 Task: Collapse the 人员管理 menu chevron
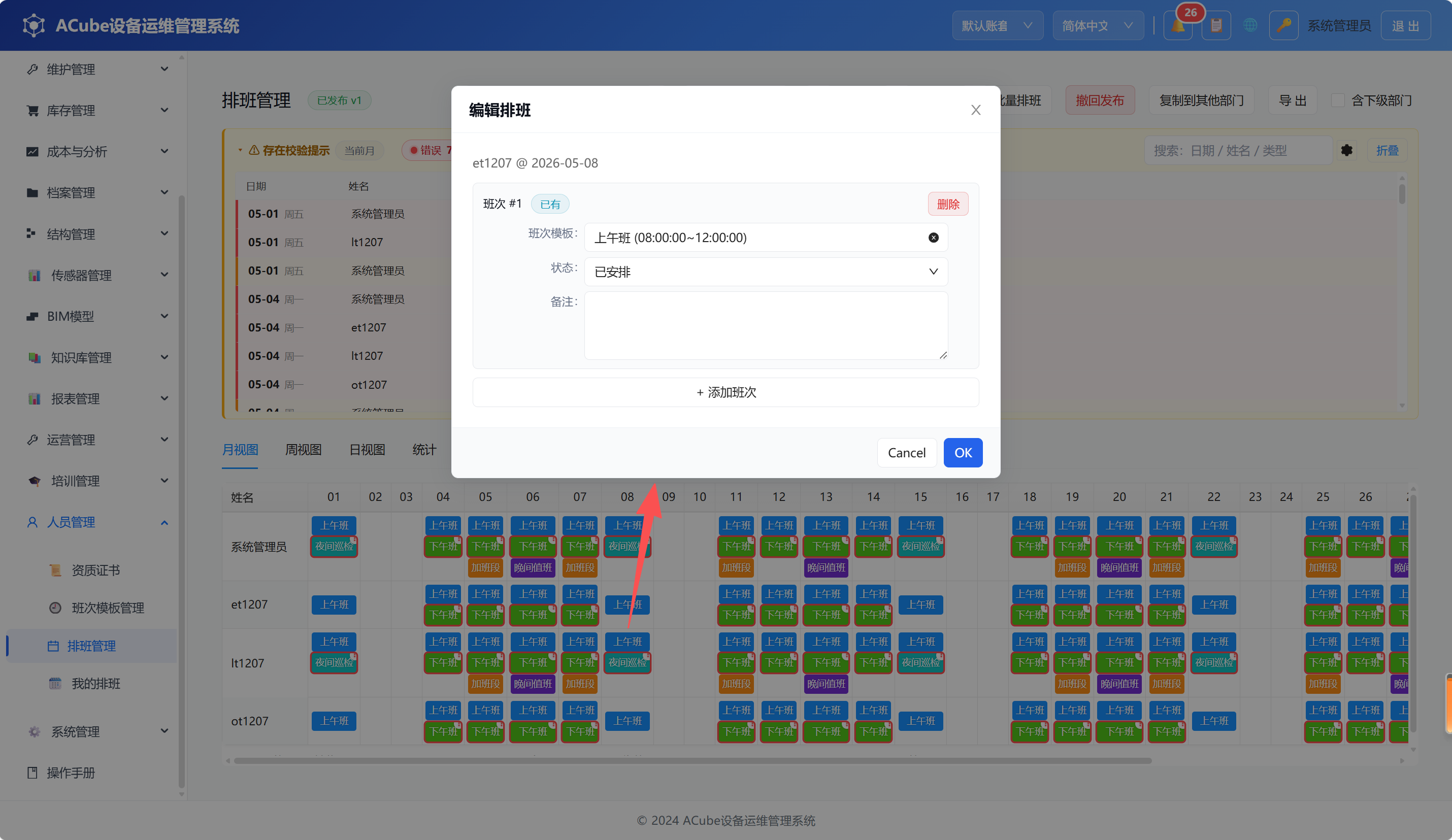164,523
